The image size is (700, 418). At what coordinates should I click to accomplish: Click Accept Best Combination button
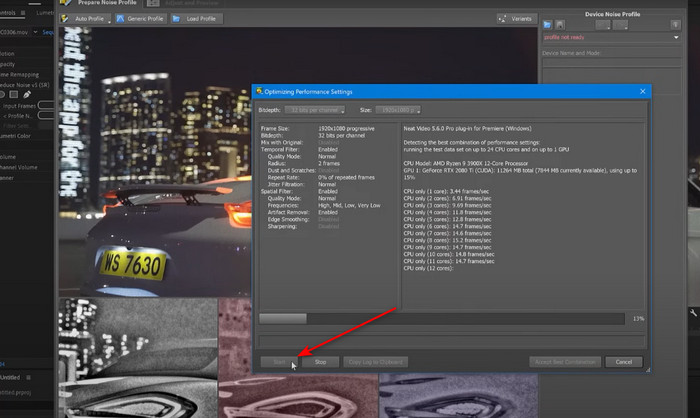point(565,362)
